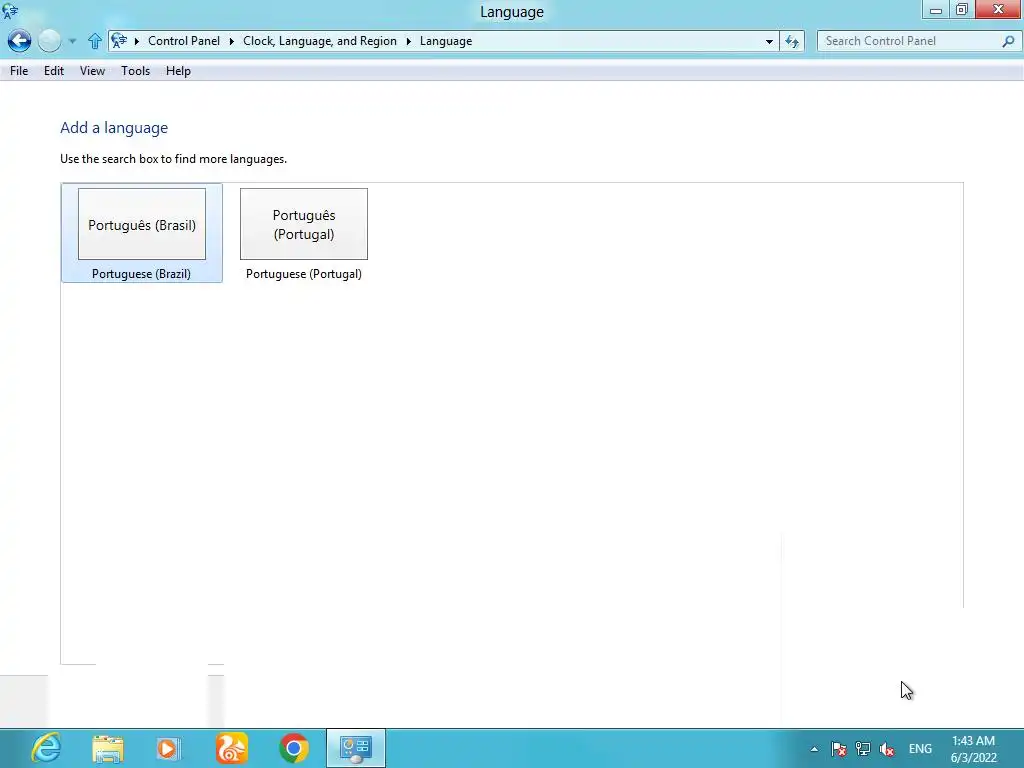
Task: Open the Help menu
Action: tap(178, 71)
